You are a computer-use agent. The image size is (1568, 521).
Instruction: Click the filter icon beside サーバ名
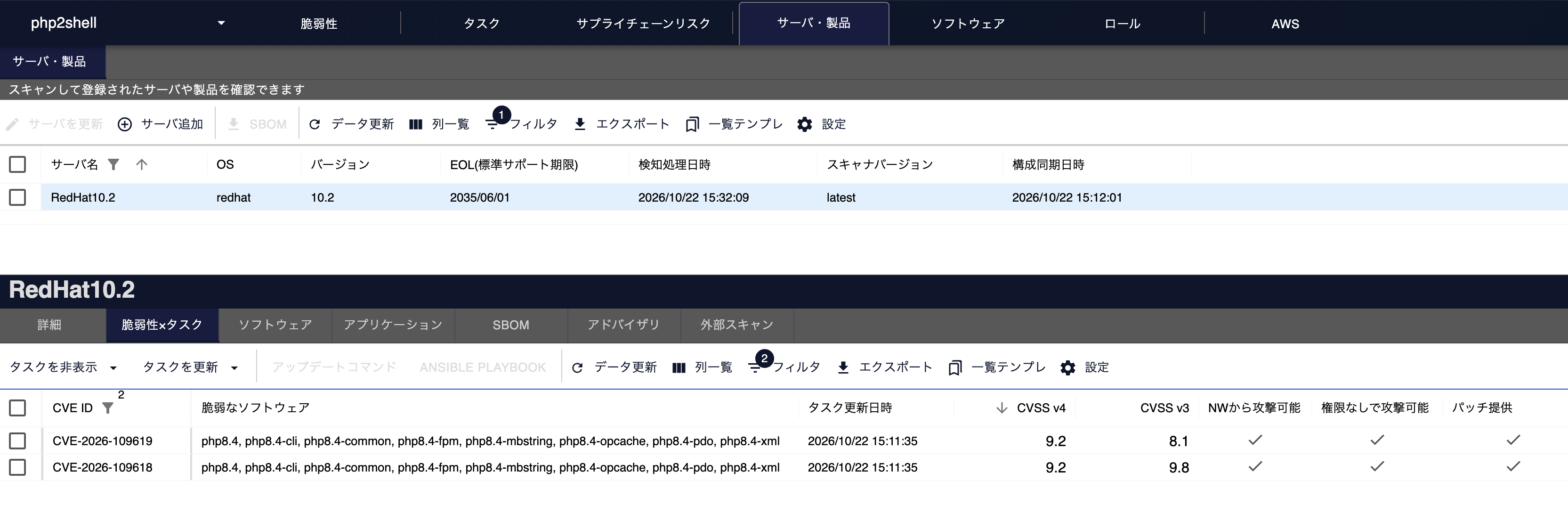pos(113,164)
